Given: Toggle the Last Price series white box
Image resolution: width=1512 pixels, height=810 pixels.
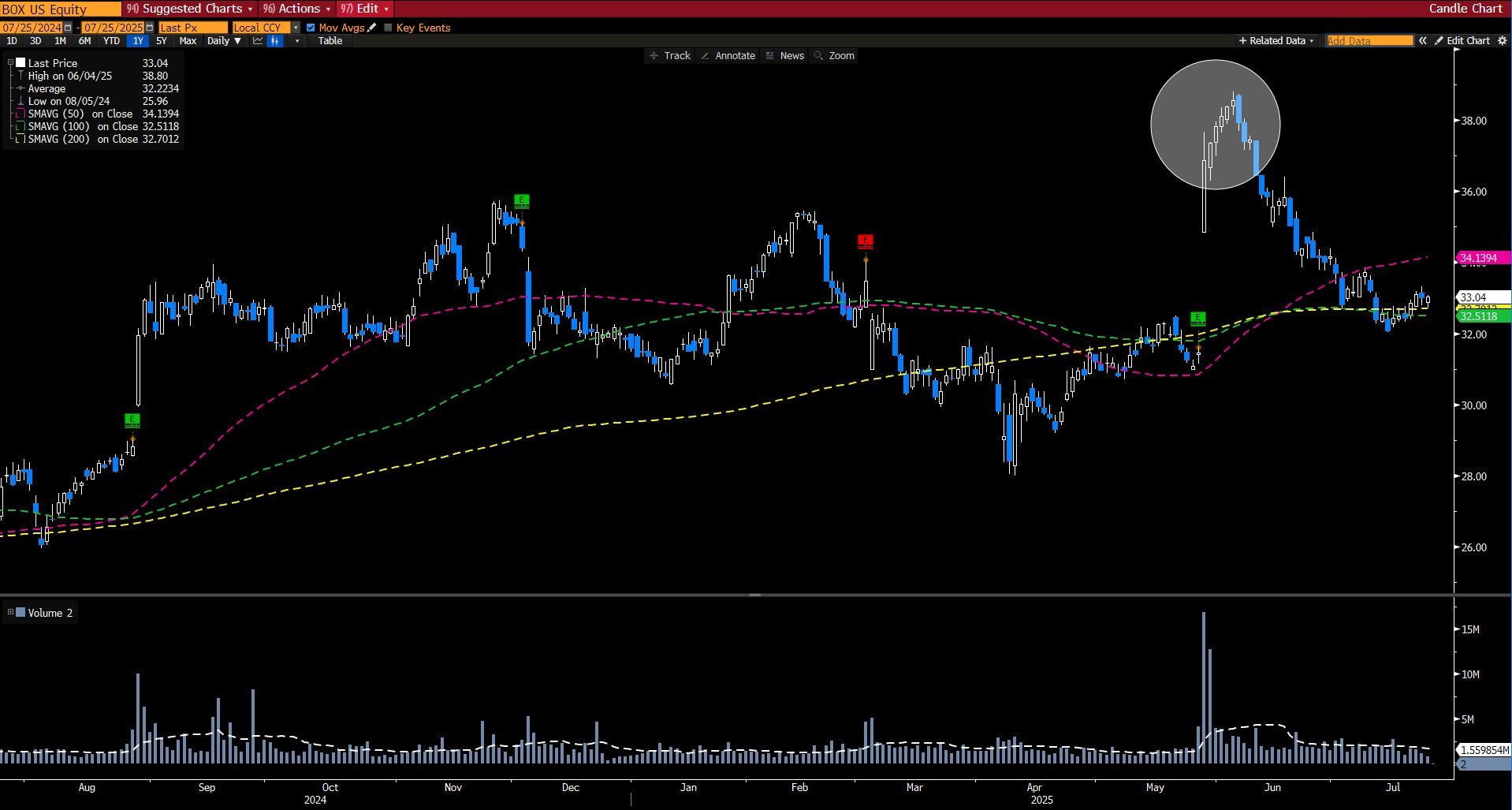Looking at the screenshot, I should click(20, 63).
